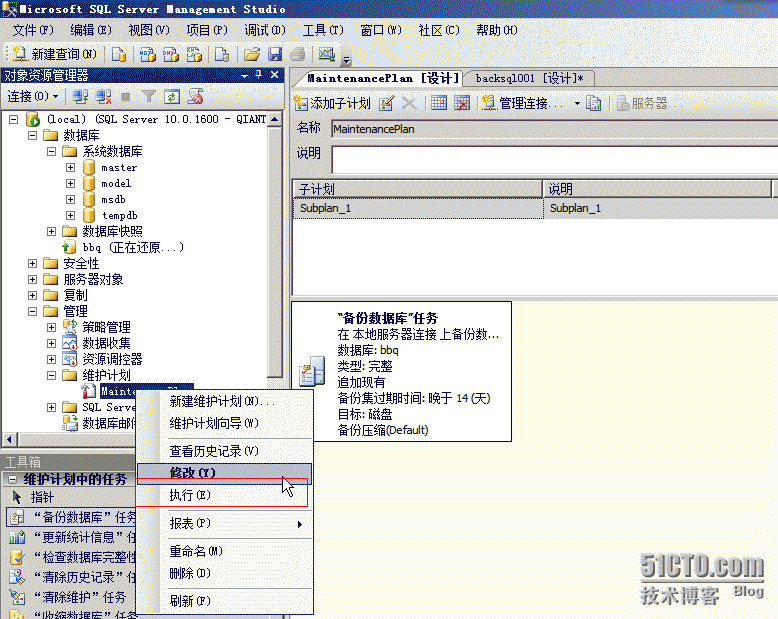The height and width of the screenshot is (619, 778).
Task: Click the XMLA query toolbar icon
Action: tap(194, 54)
